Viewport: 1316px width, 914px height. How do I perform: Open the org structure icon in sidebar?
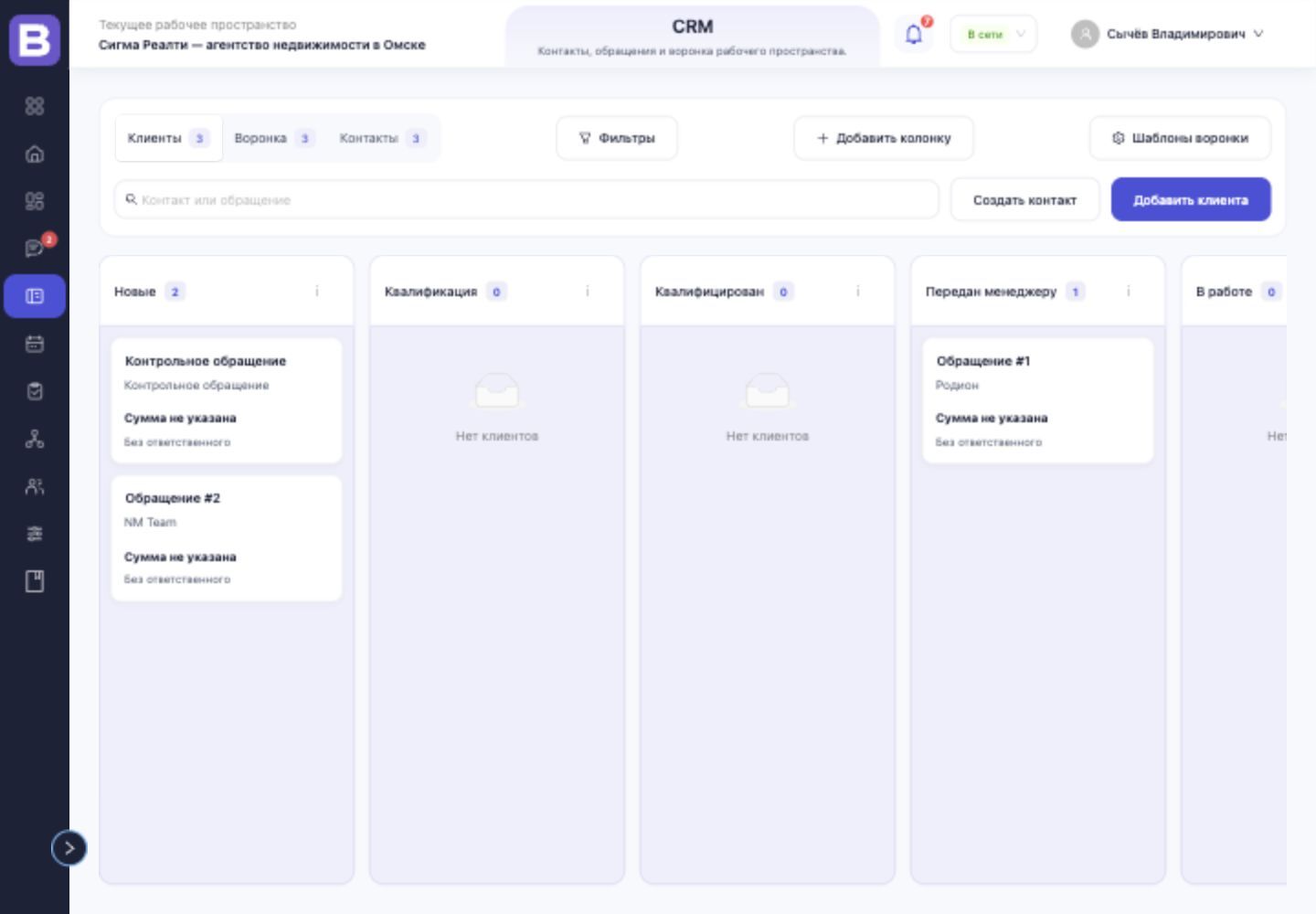(35, 439)
